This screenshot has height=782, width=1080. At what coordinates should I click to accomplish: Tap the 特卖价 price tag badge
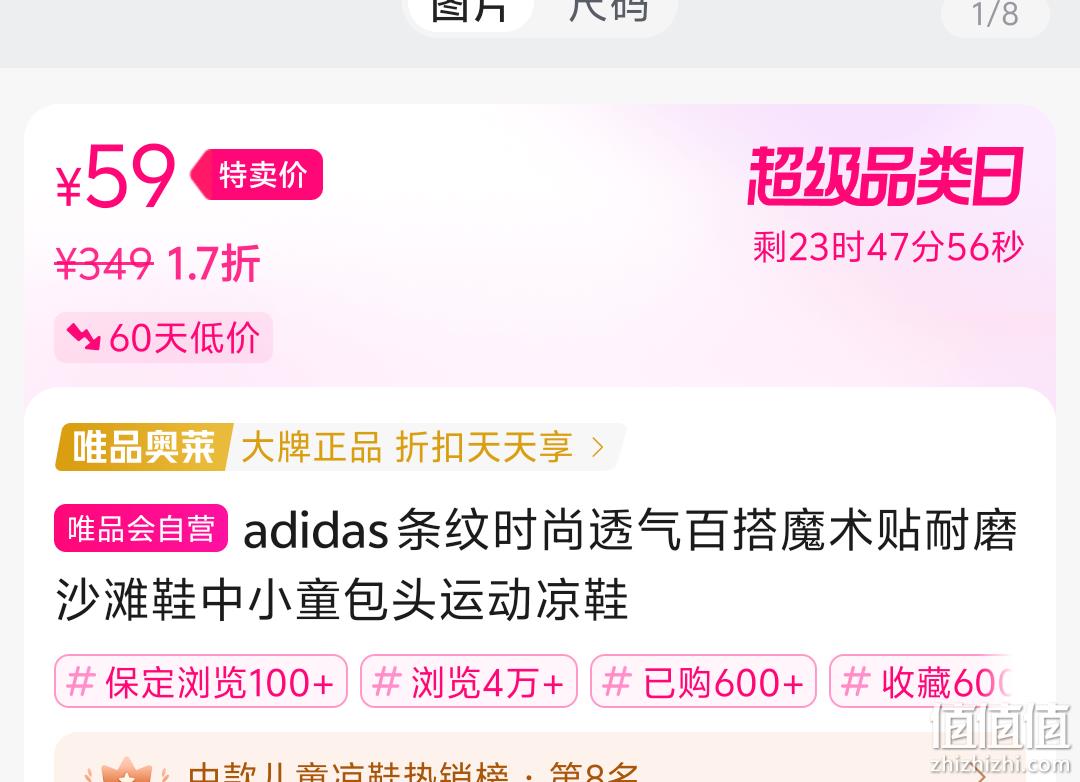point(256,174)
